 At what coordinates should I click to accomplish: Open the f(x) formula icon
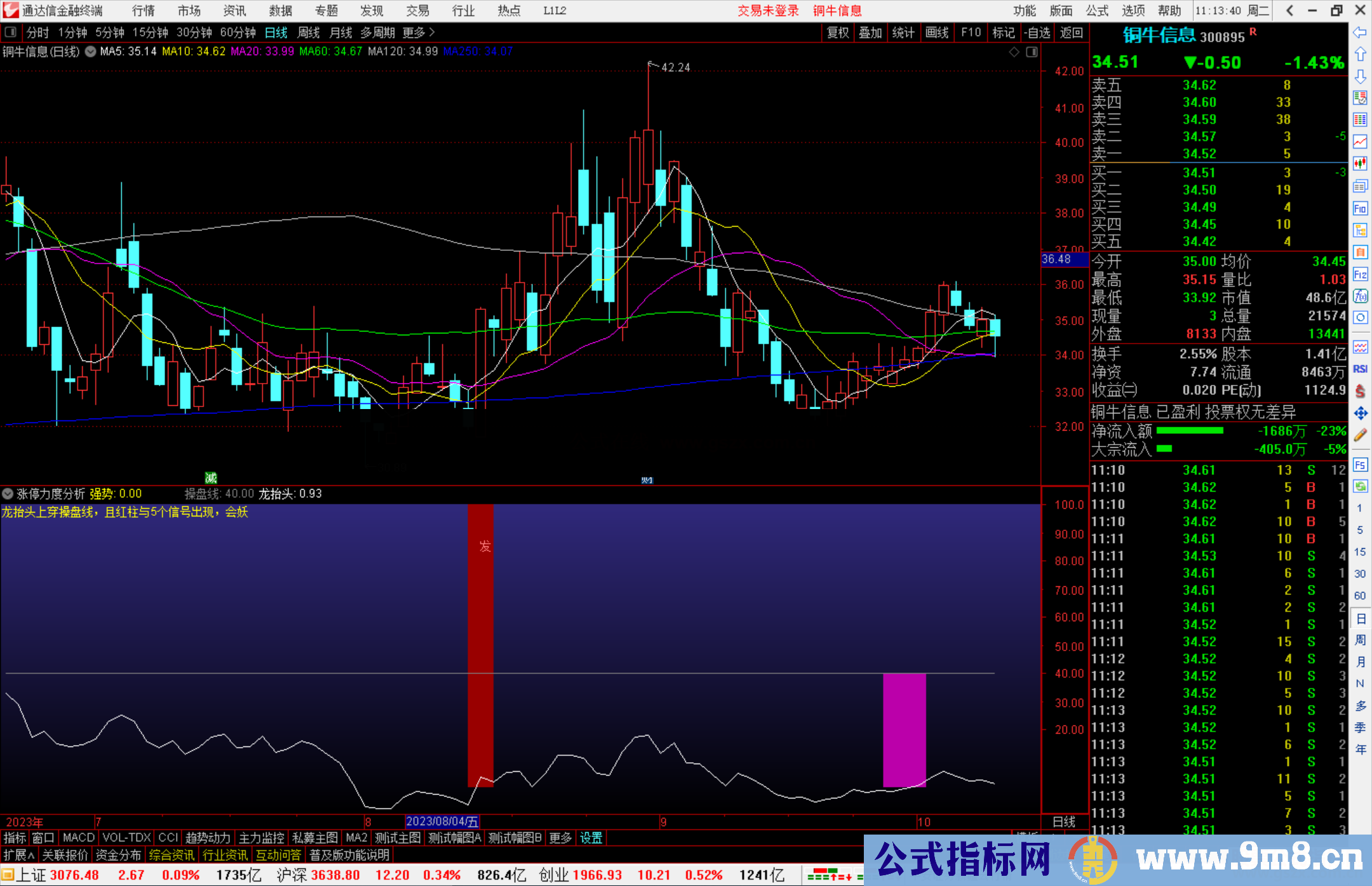point(1360,296)
